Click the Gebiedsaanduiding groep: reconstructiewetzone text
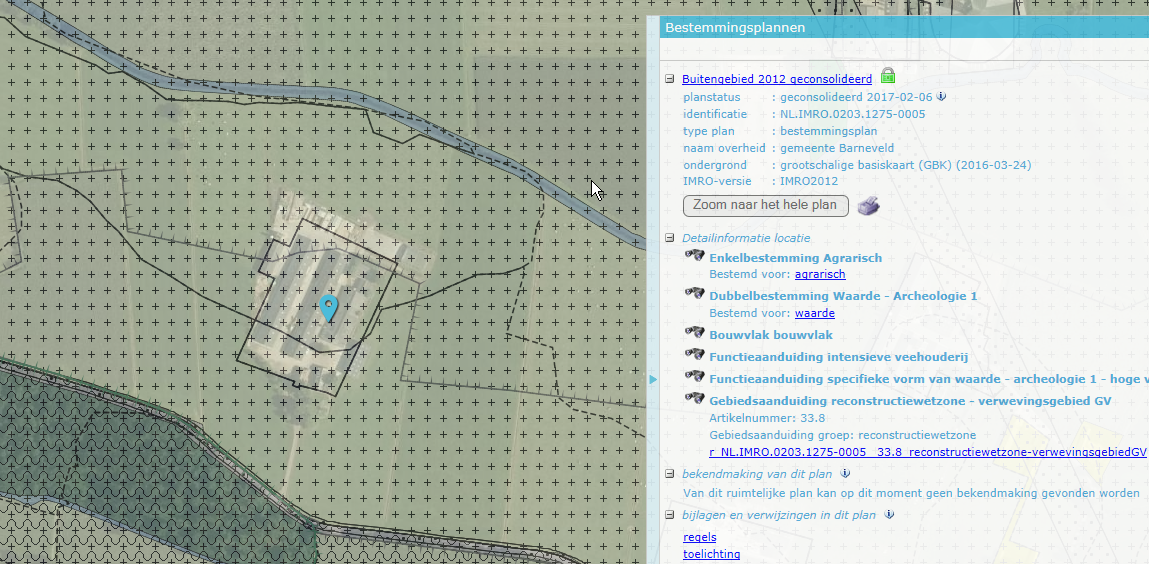1149x564 pixels. pyautogui.click(x=843, y=435)
